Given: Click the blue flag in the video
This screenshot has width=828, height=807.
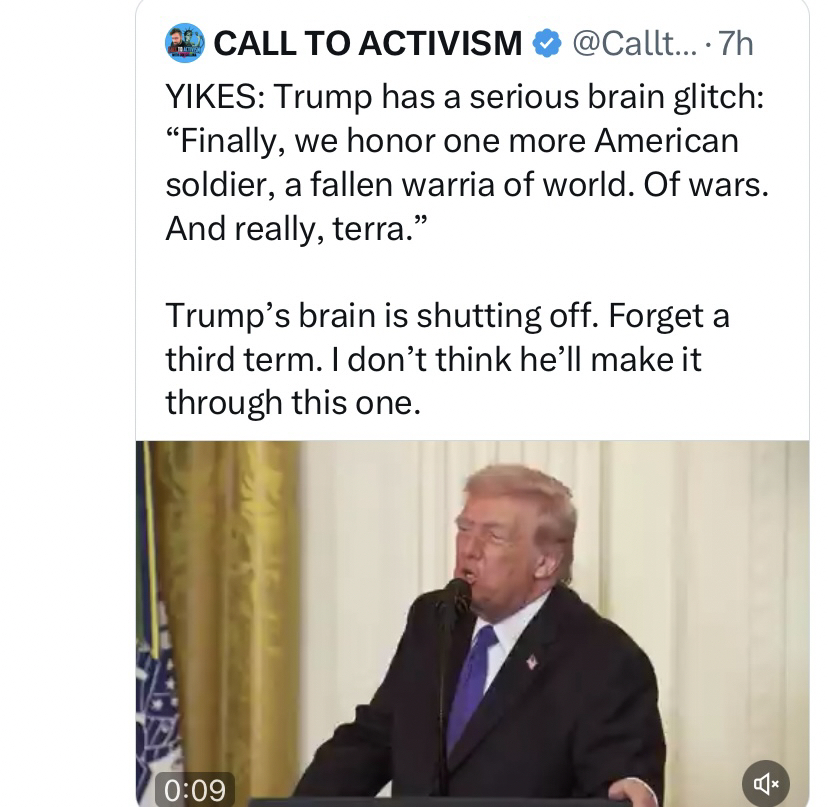Looking at the screenshot, I should click(153, 687).
